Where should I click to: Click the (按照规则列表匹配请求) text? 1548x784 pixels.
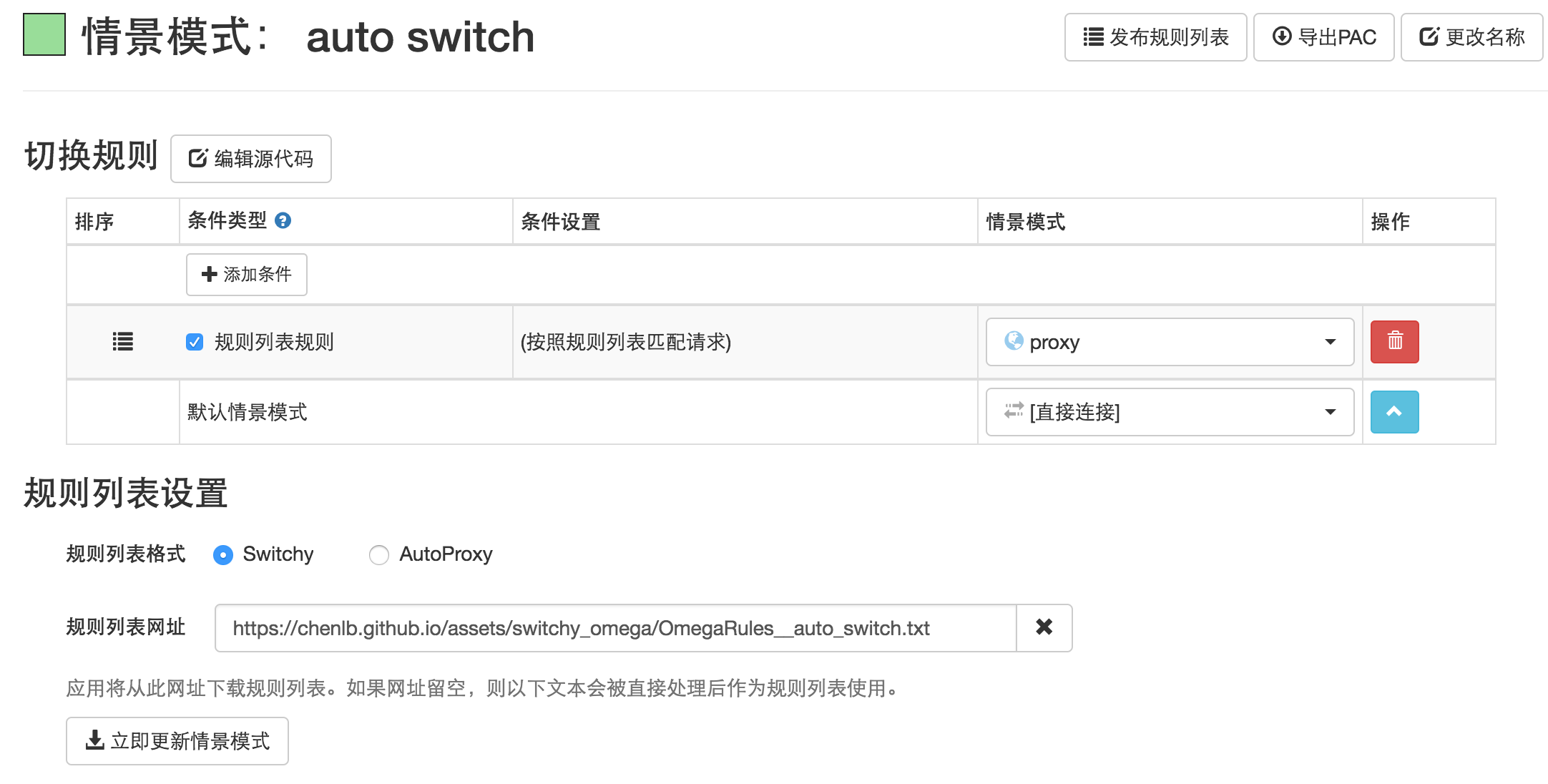coord(626,342)
